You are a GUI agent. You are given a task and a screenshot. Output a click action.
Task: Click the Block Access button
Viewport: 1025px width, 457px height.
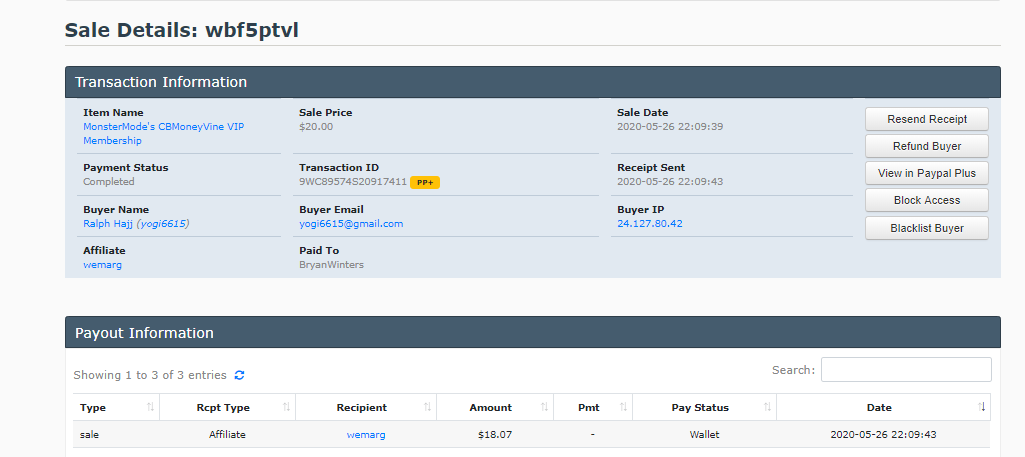tap(926, 200)
